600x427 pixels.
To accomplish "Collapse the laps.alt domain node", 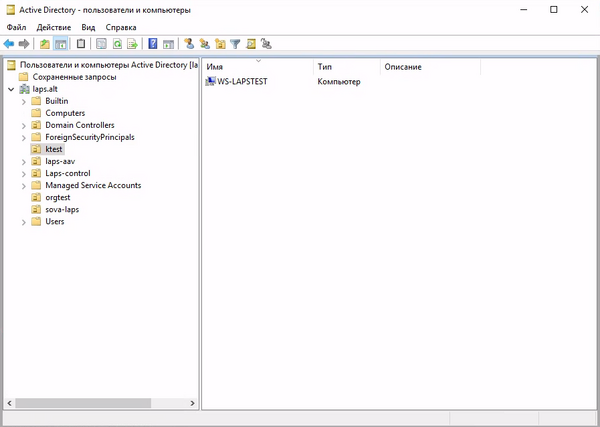I will 11,89.
